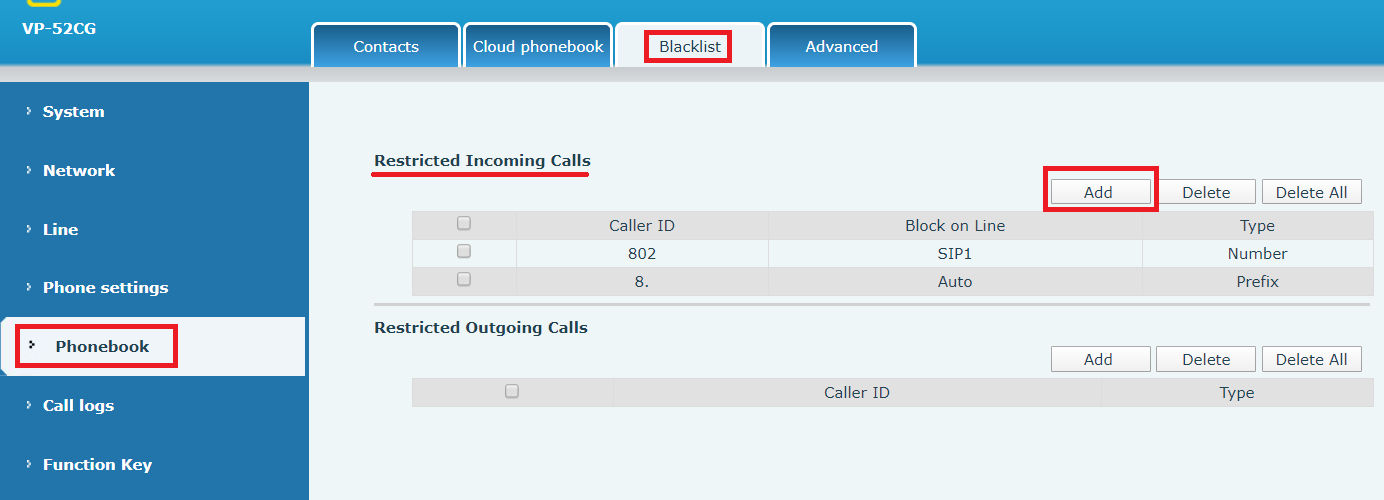Expand the System menu arrow

click(x=29, y=111)
